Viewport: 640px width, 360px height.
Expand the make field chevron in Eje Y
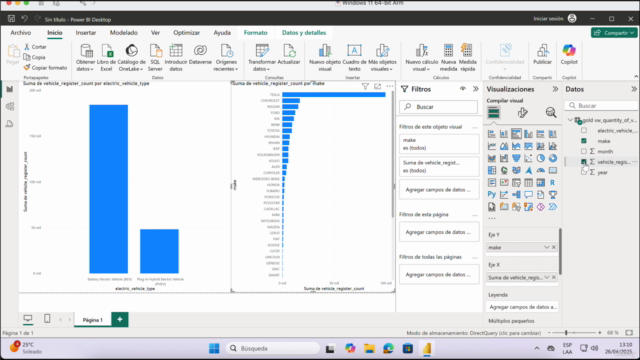pos(547,247)
